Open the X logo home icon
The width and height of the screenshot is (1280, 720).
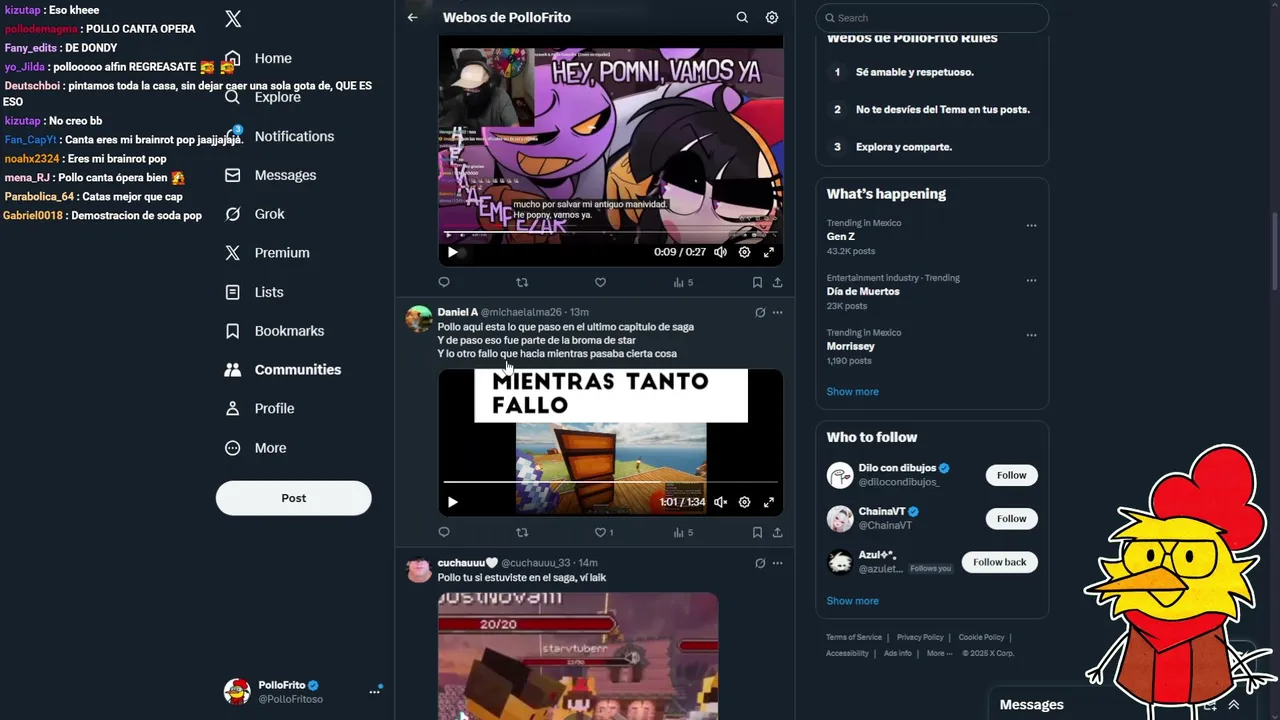[x=233, y=19]
